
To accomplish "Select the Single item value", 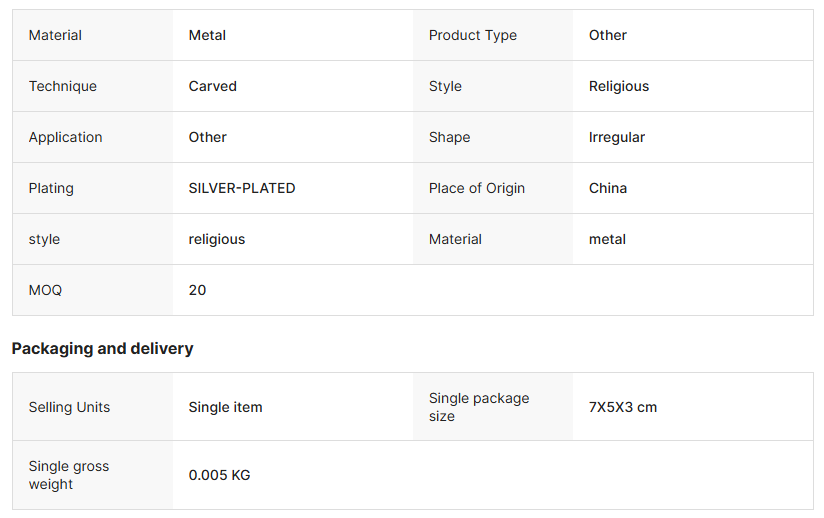I will [x=226, y=407].
